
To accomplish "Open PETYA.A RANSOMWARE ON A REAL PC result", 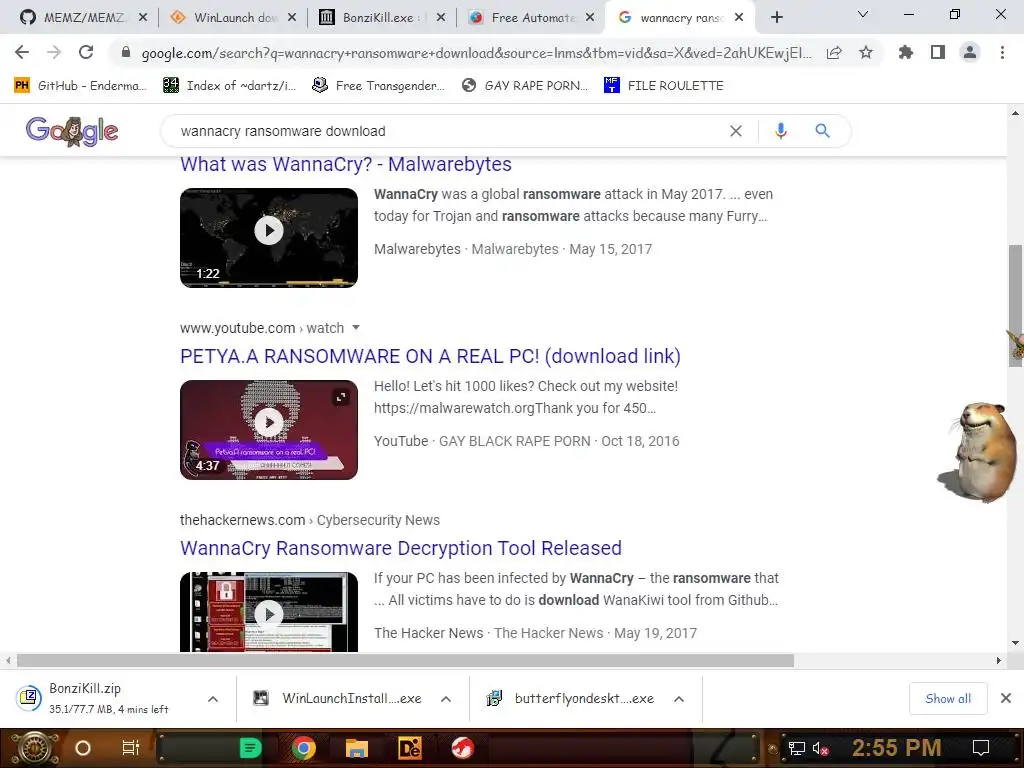I will (430, 357).
